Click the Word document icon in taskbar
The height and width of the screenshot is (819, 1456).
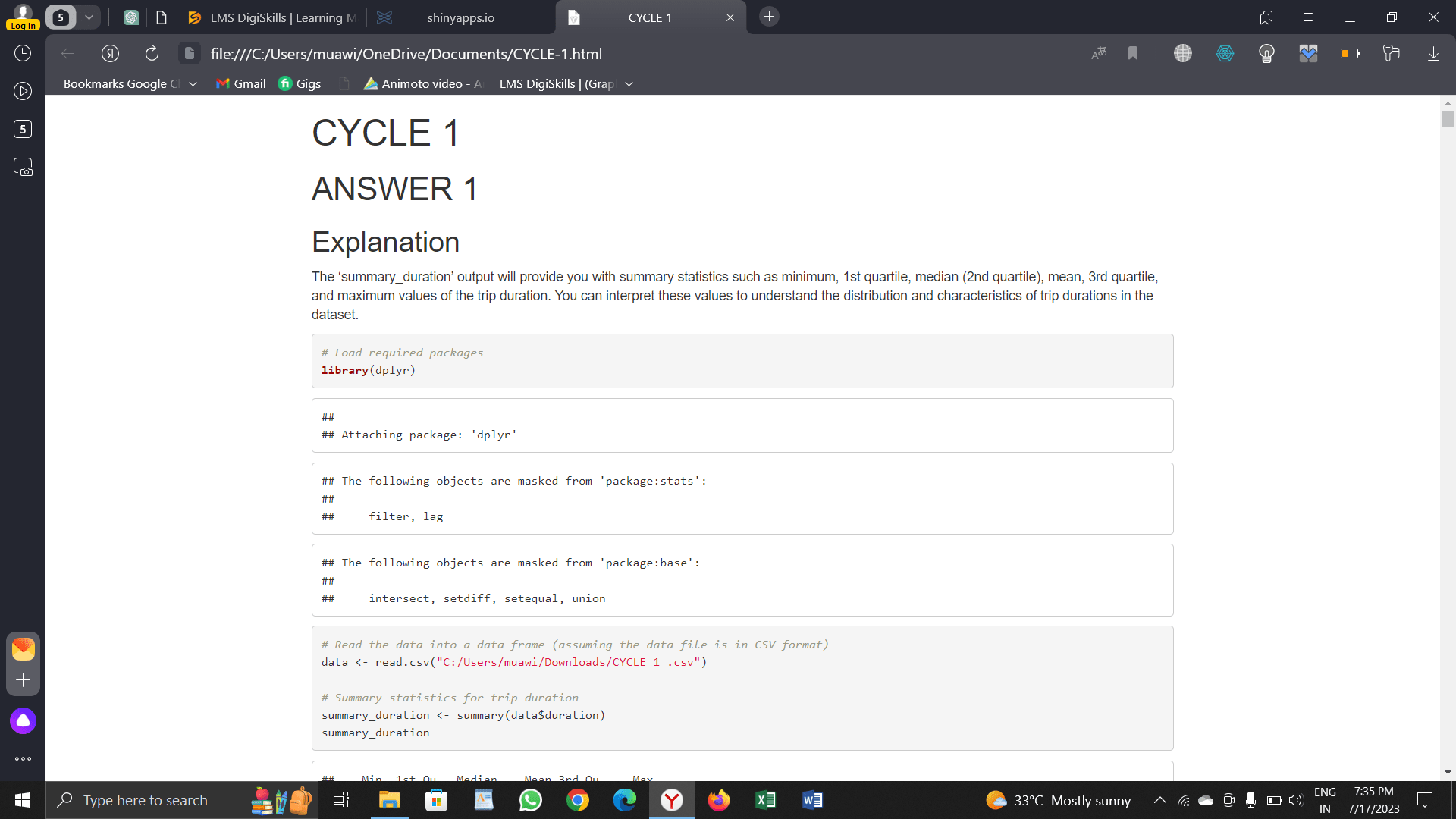[x=812, y=800]
